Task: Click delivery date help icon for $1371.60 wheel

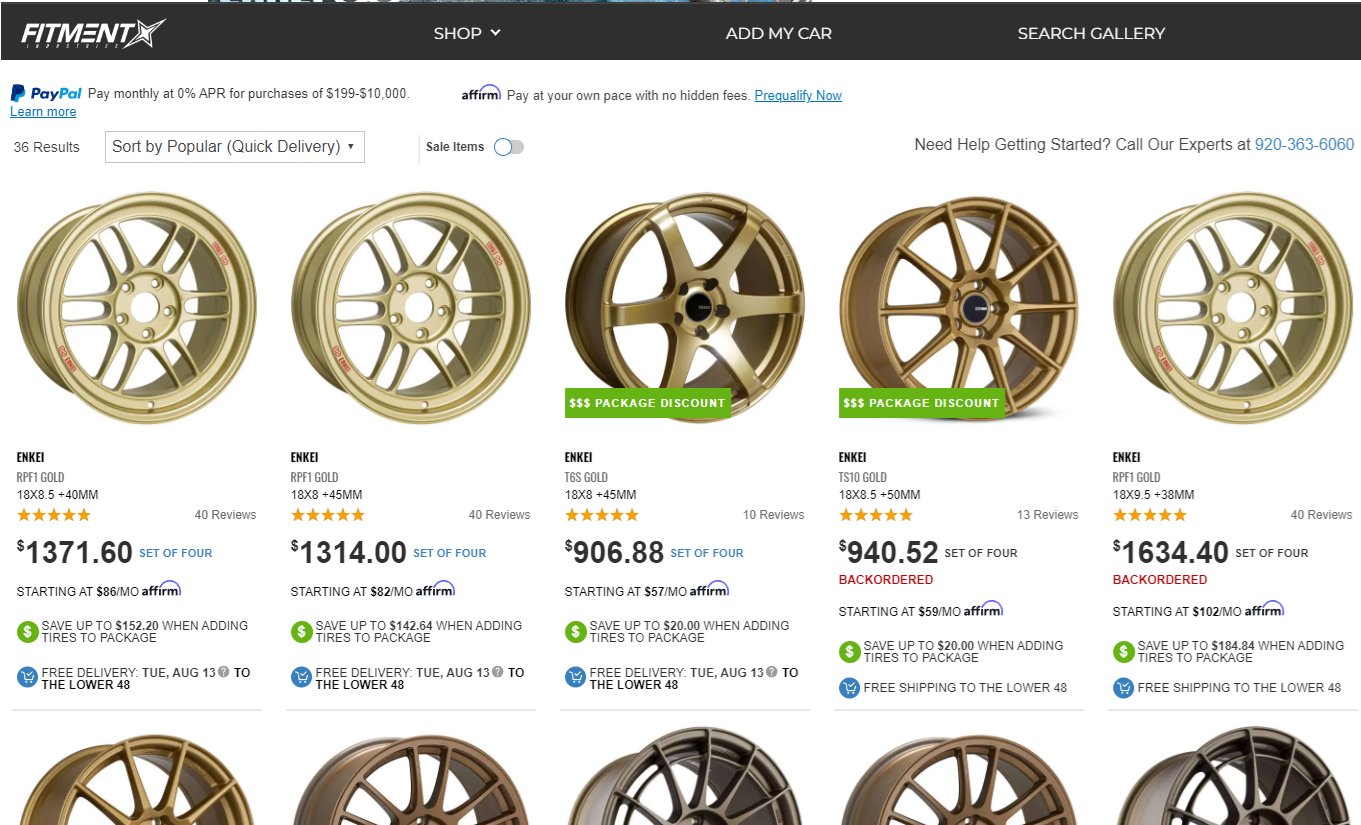Action: (x=224, y=672)
